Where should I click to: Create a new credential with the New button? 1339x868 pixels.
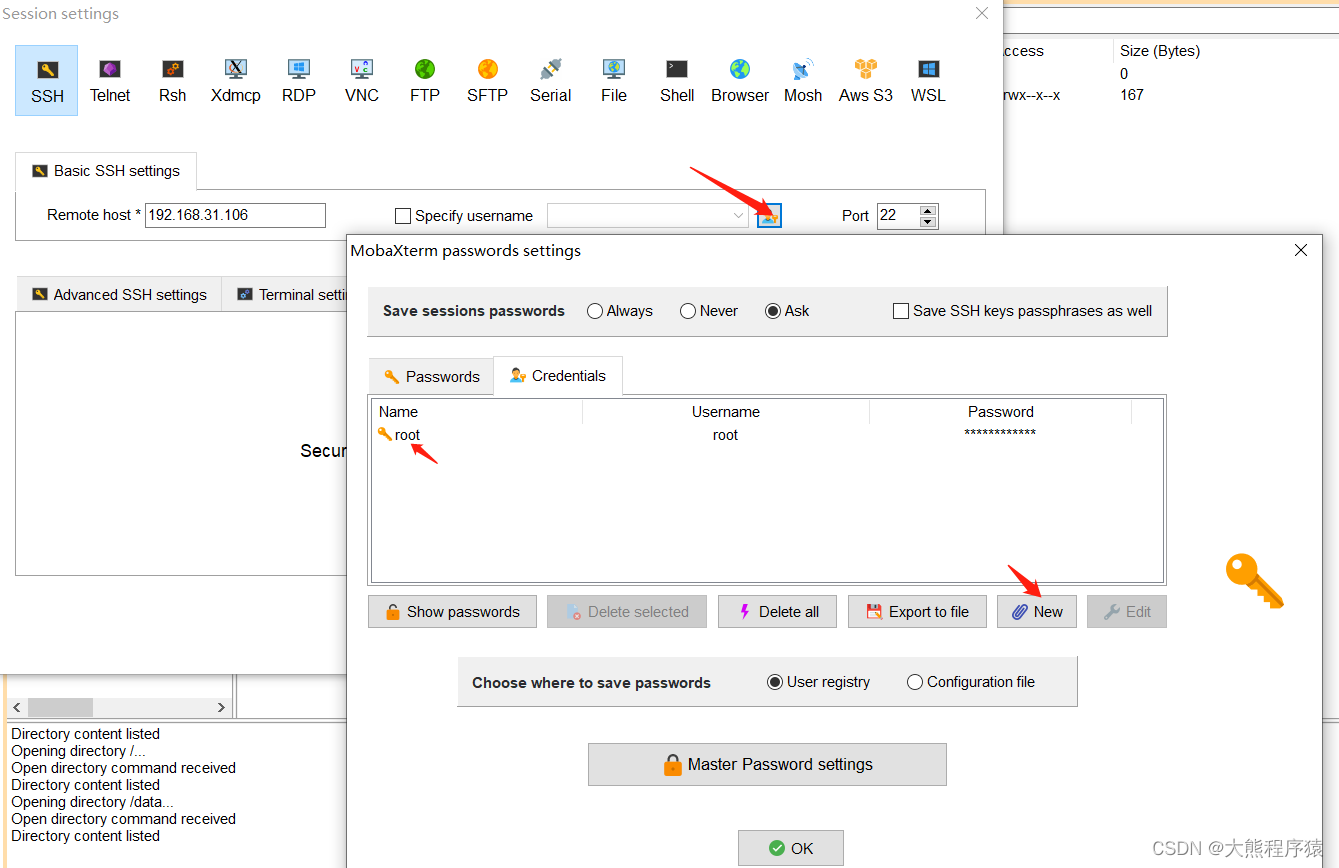pos(1036,611)
